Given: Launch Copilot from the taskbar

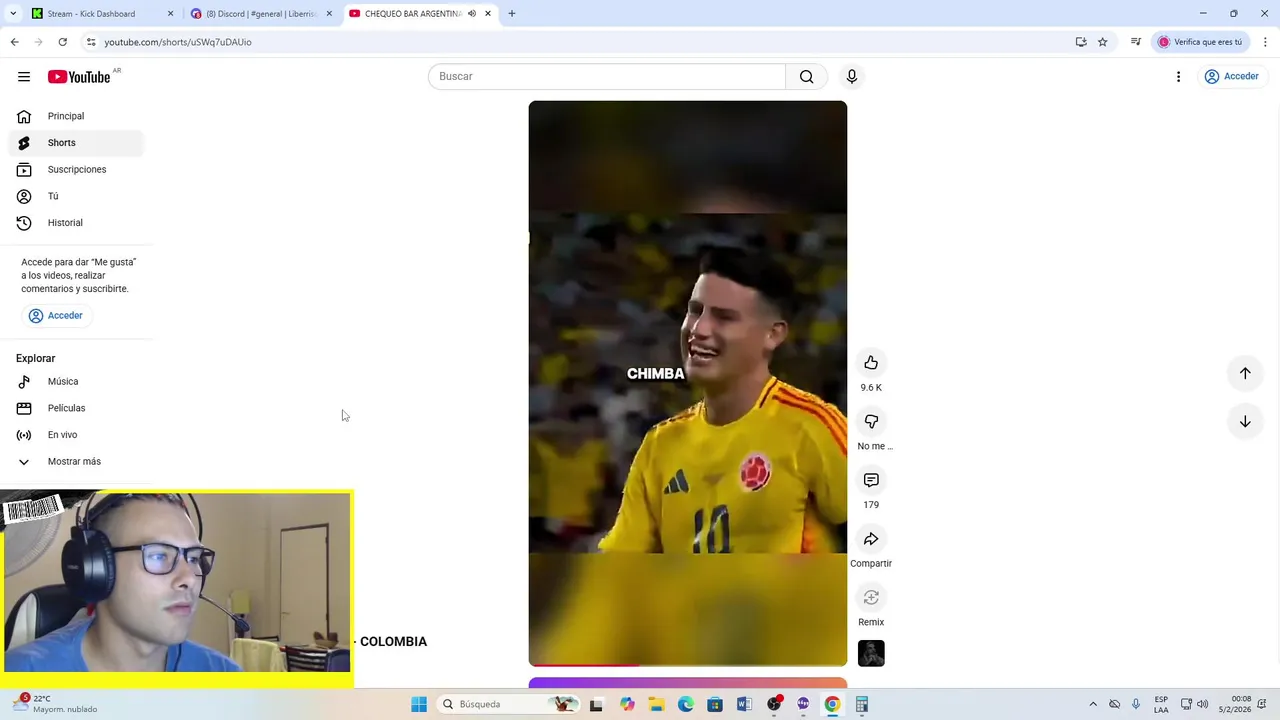Looking at the screenshot, I should click(x=627, y=704).
